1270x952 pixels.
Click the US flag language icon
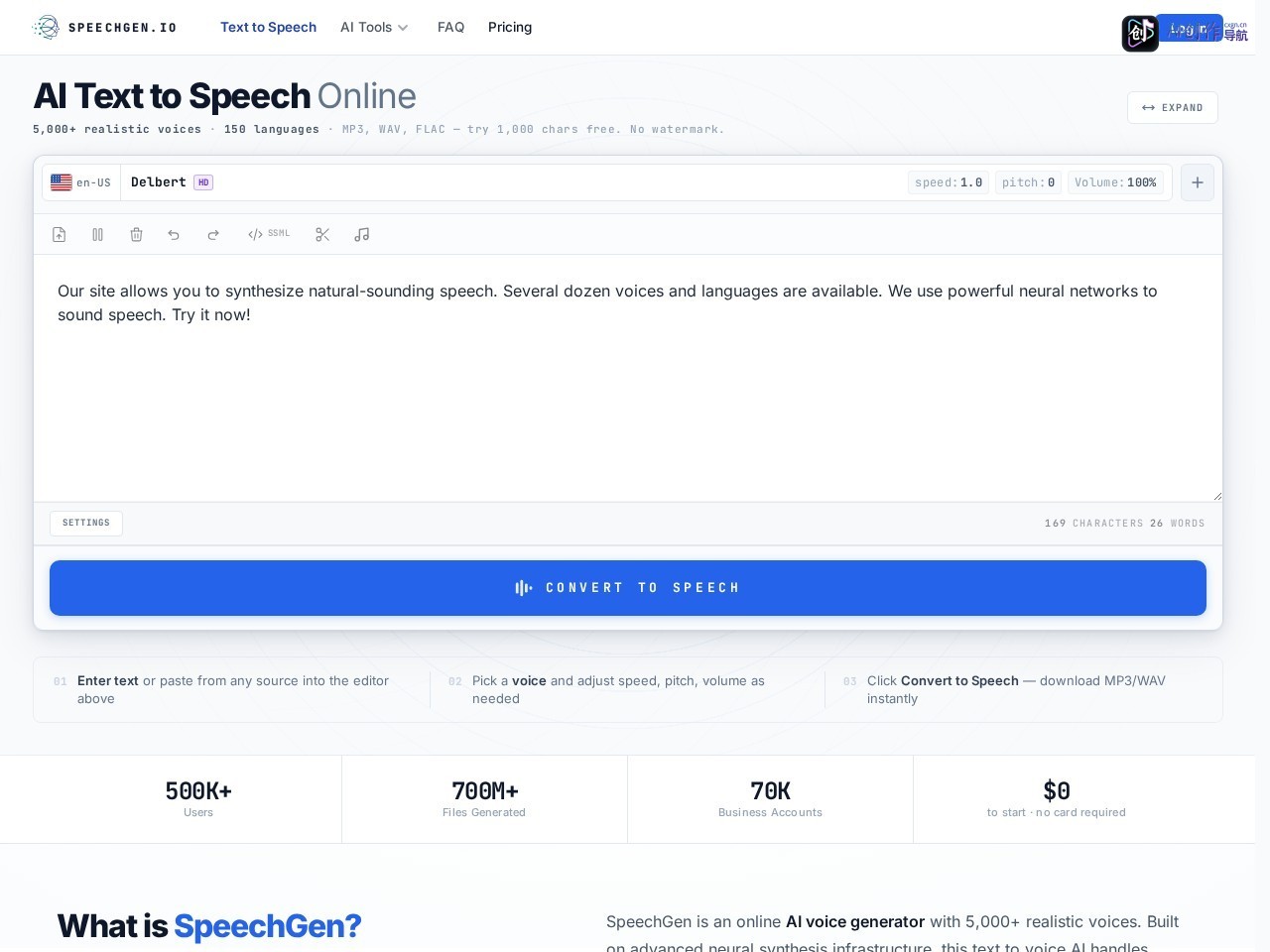coord(62,182)
